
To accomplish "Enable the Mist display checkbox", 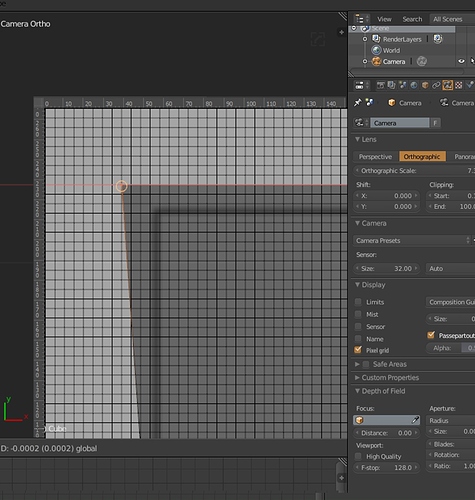I will click(358, 314).
